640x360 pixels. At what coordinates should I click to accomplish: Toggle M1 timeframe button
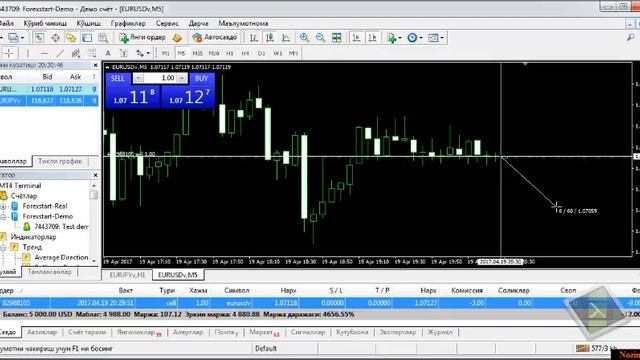point(165,53)
